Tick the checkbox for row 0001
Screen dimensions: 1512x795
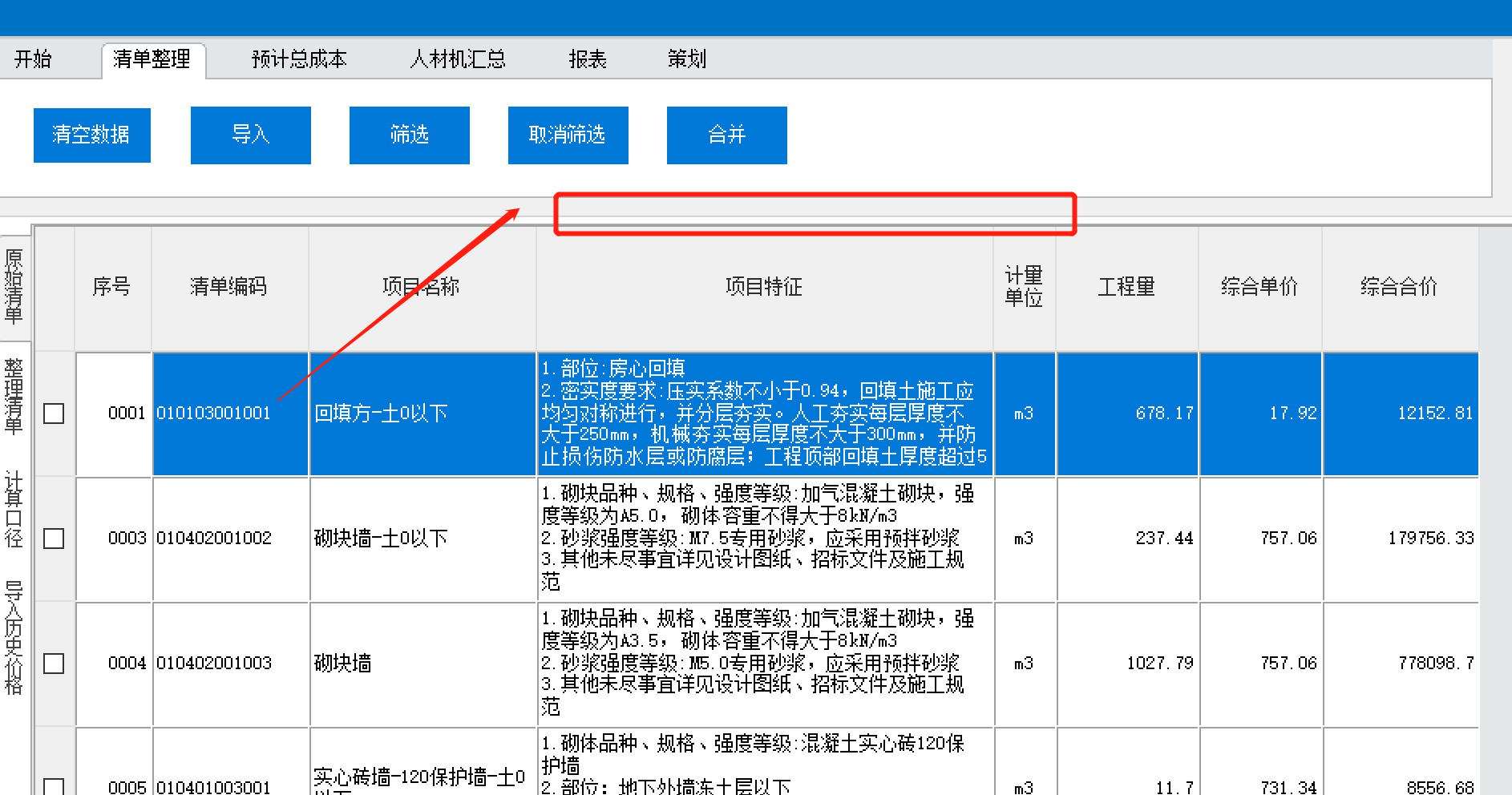pos(54,414)
